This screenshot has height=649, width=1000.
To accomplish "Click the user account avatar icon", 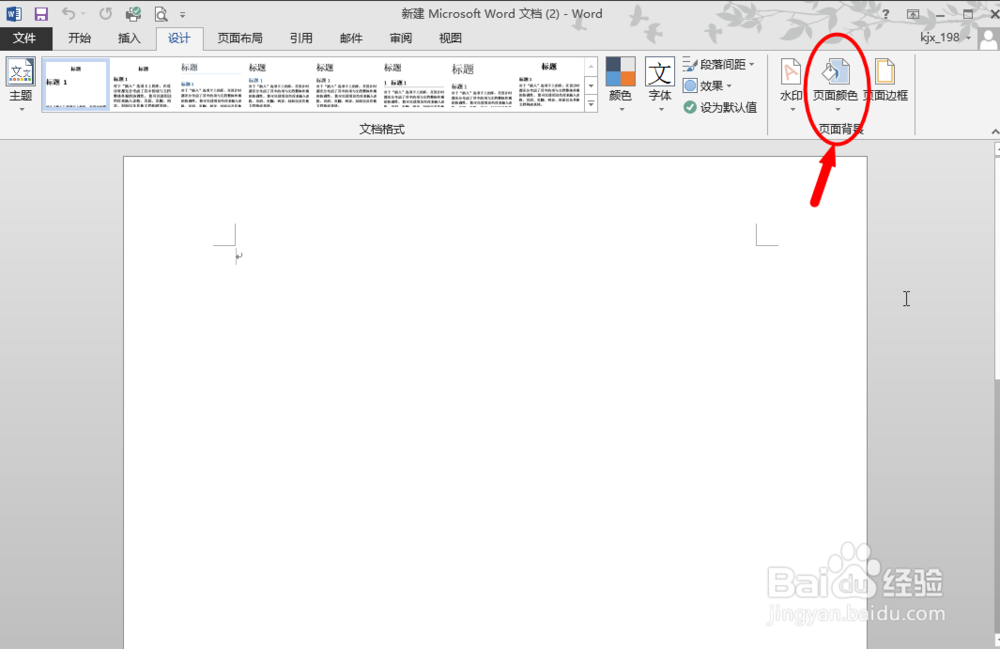I will pos(989,39).
